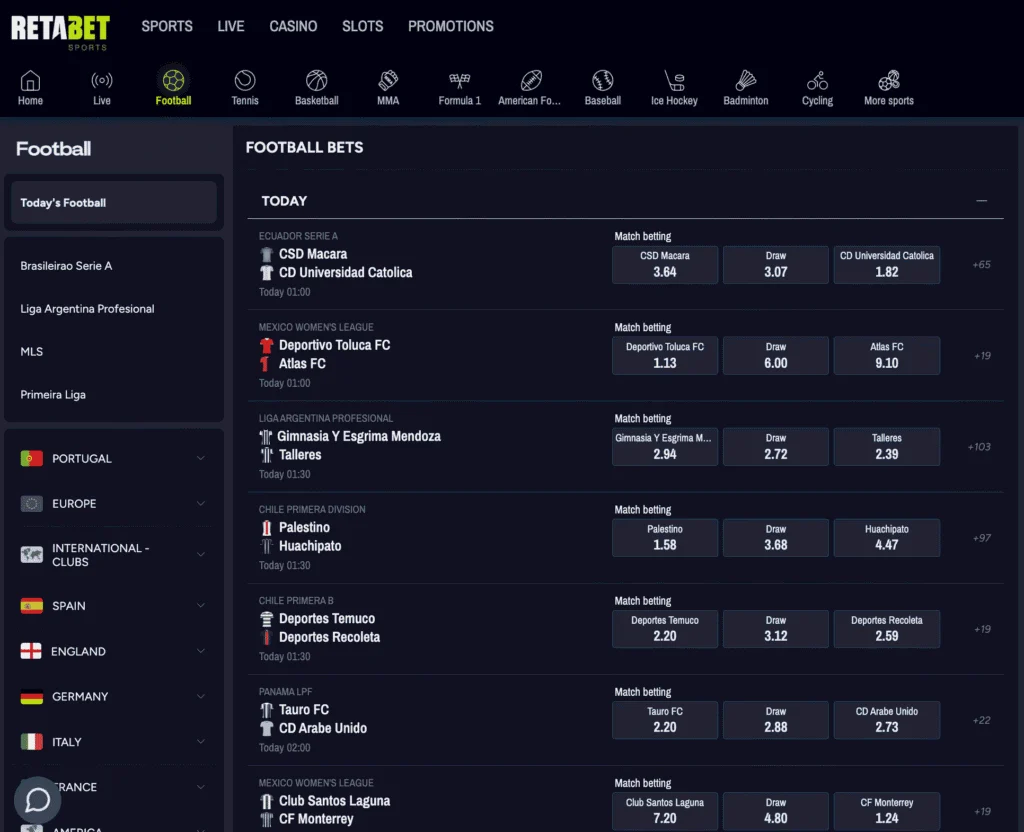The width and height of the screenshot is (1024, 832).
Task: Open the Live top menu
Action: pyautogui.click(x=231, y=26)
